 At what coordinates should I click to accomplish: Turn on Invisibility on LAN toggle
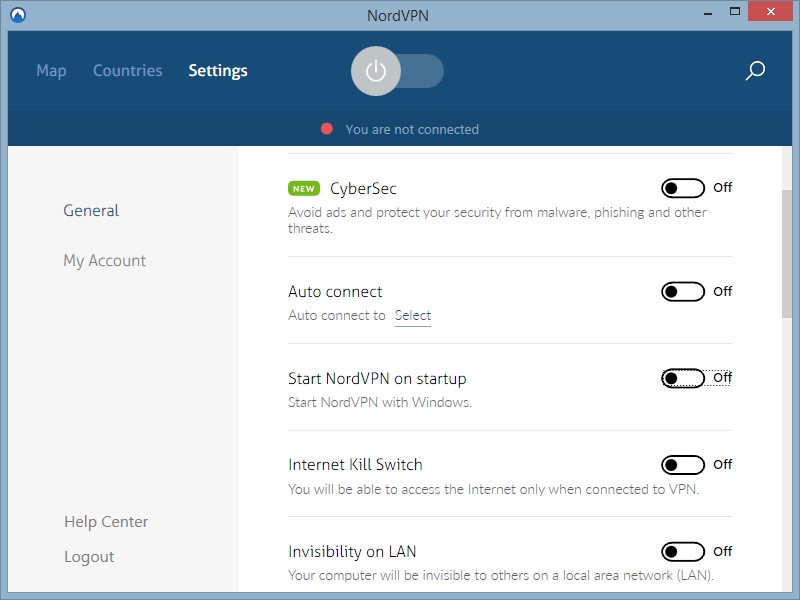(683, 552)
